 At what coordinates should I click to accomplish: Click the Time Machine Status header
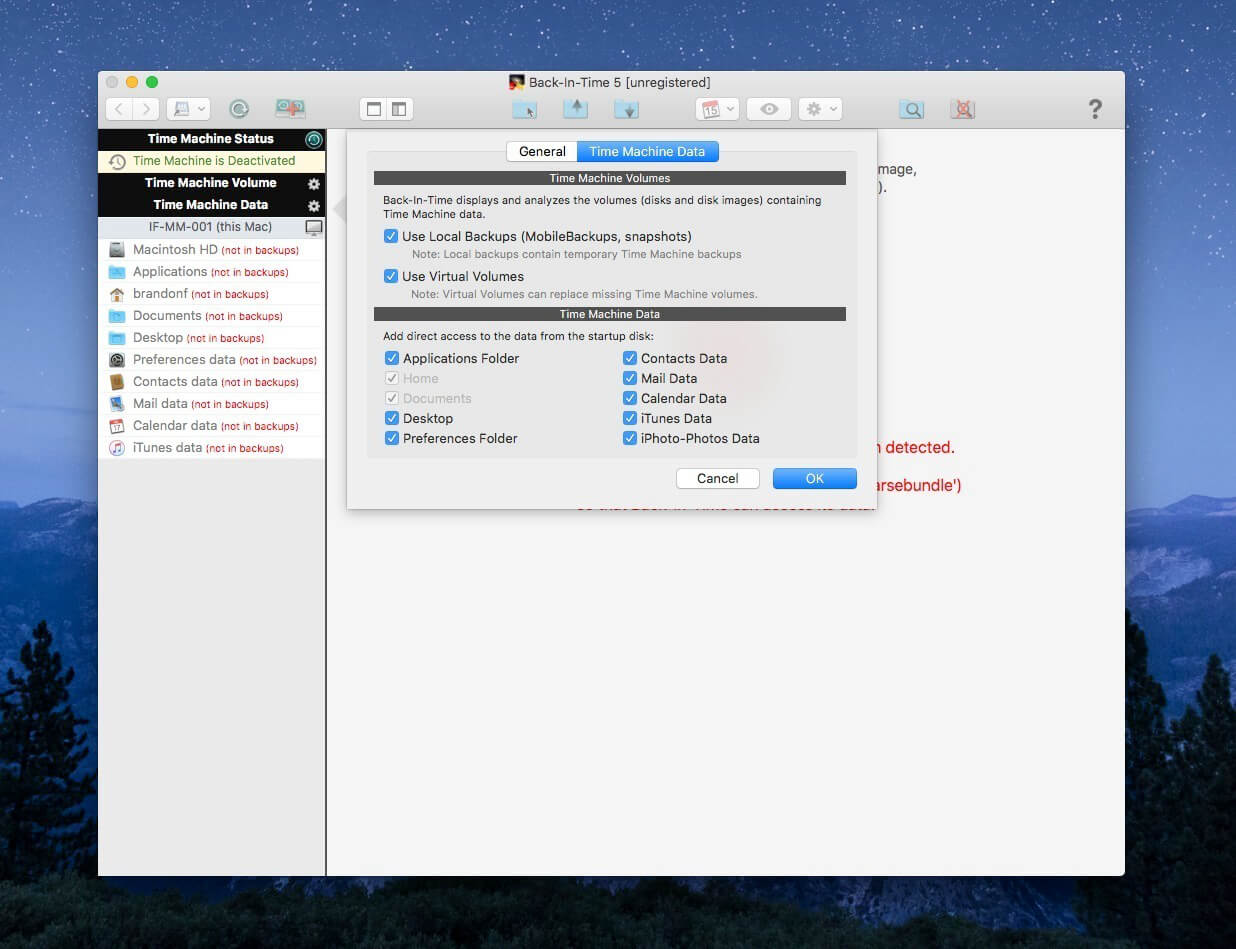pyautogui.click(x=211, y=139)
